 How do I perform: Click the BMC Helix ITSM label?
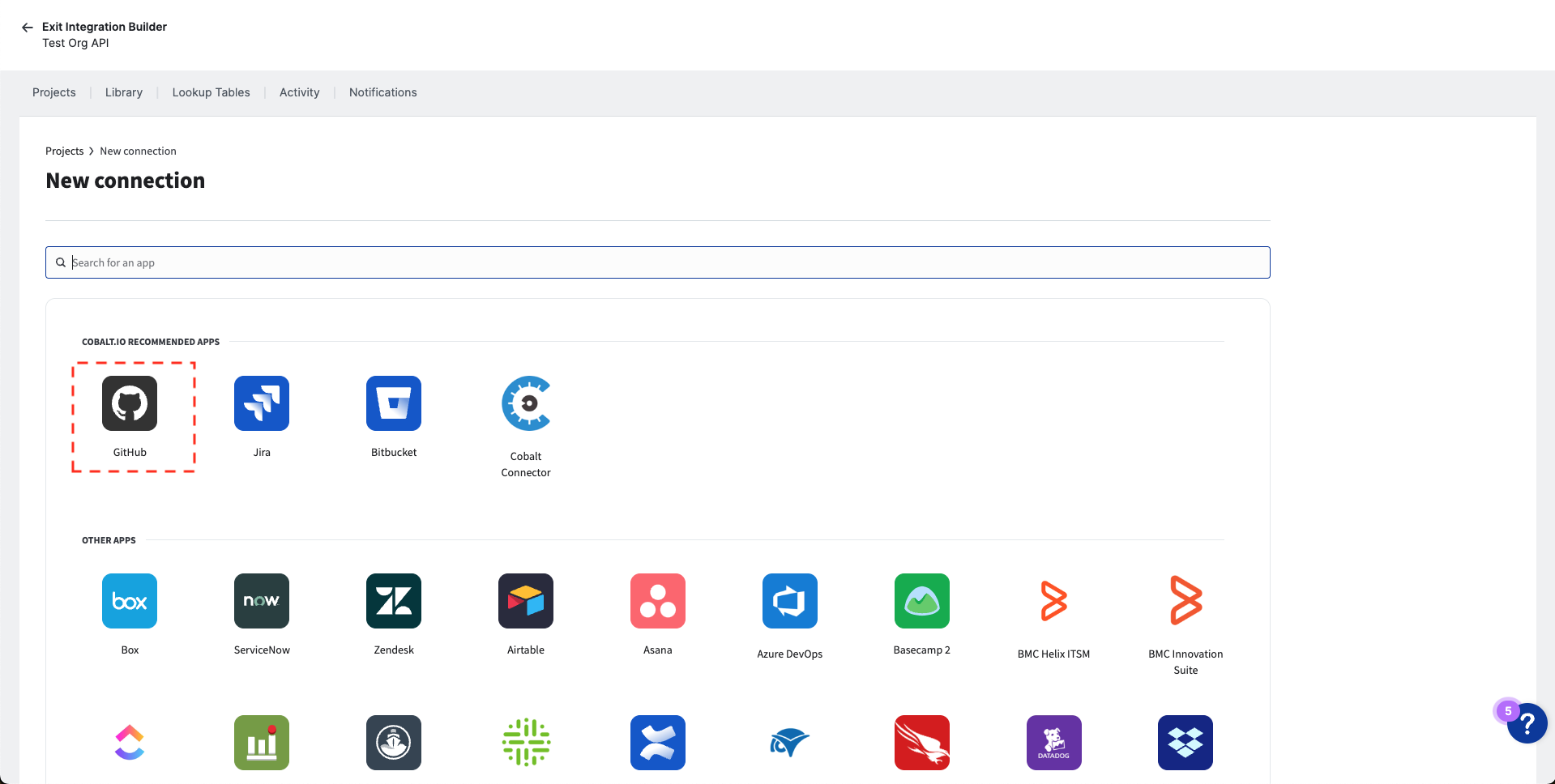pyautogui.click(x=1054, y=654)
